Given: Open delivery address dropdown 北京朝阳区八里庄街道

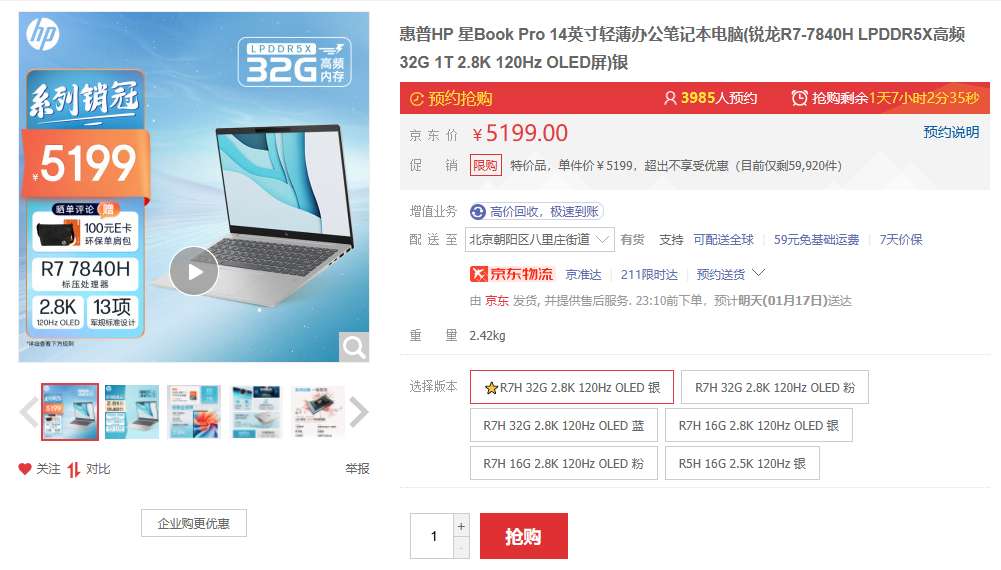Looking at the screenshot, I should pyautogui.click(x=539, y=239).
